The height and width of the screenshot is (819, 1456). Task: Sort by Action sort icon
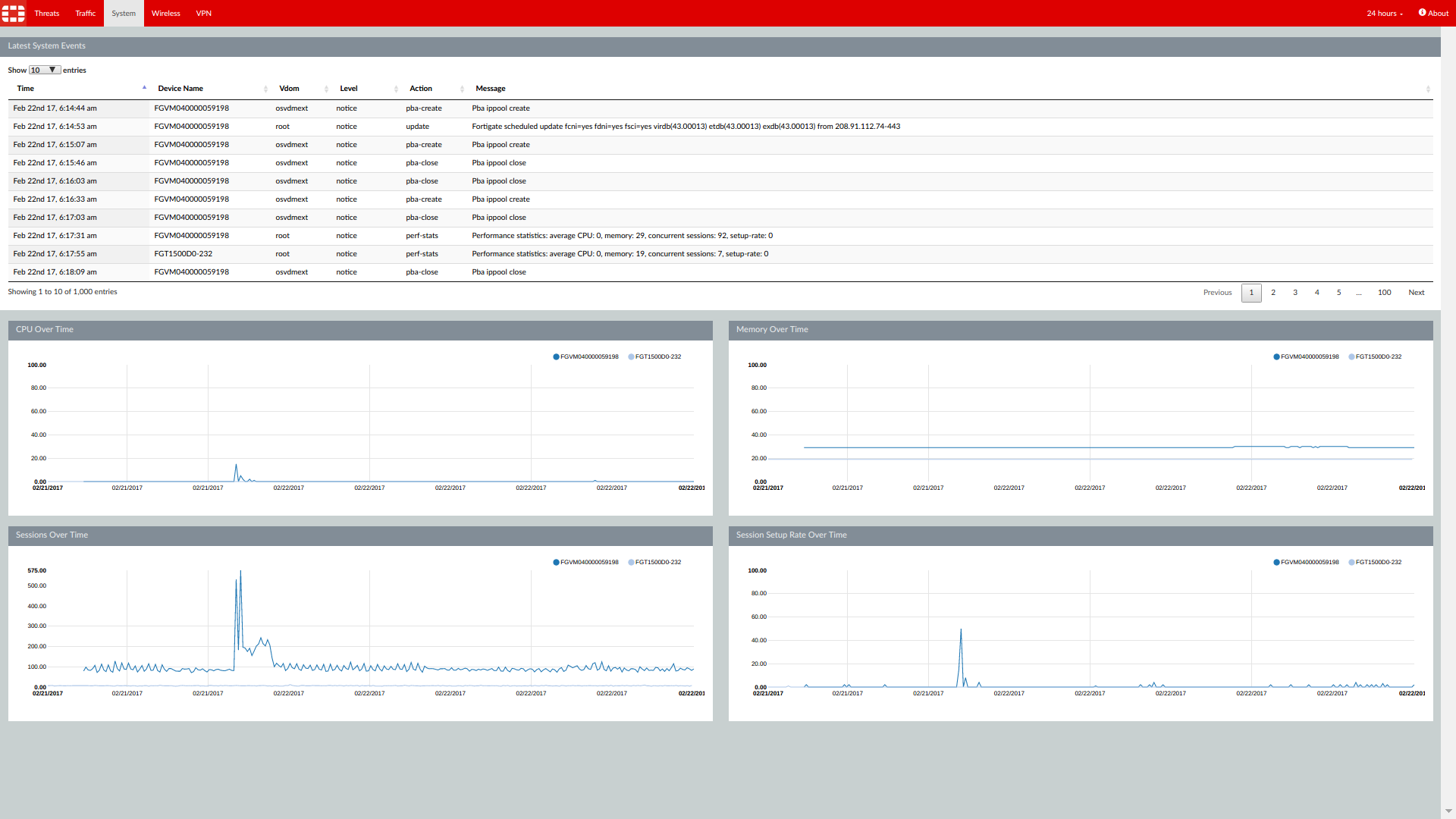462,89
